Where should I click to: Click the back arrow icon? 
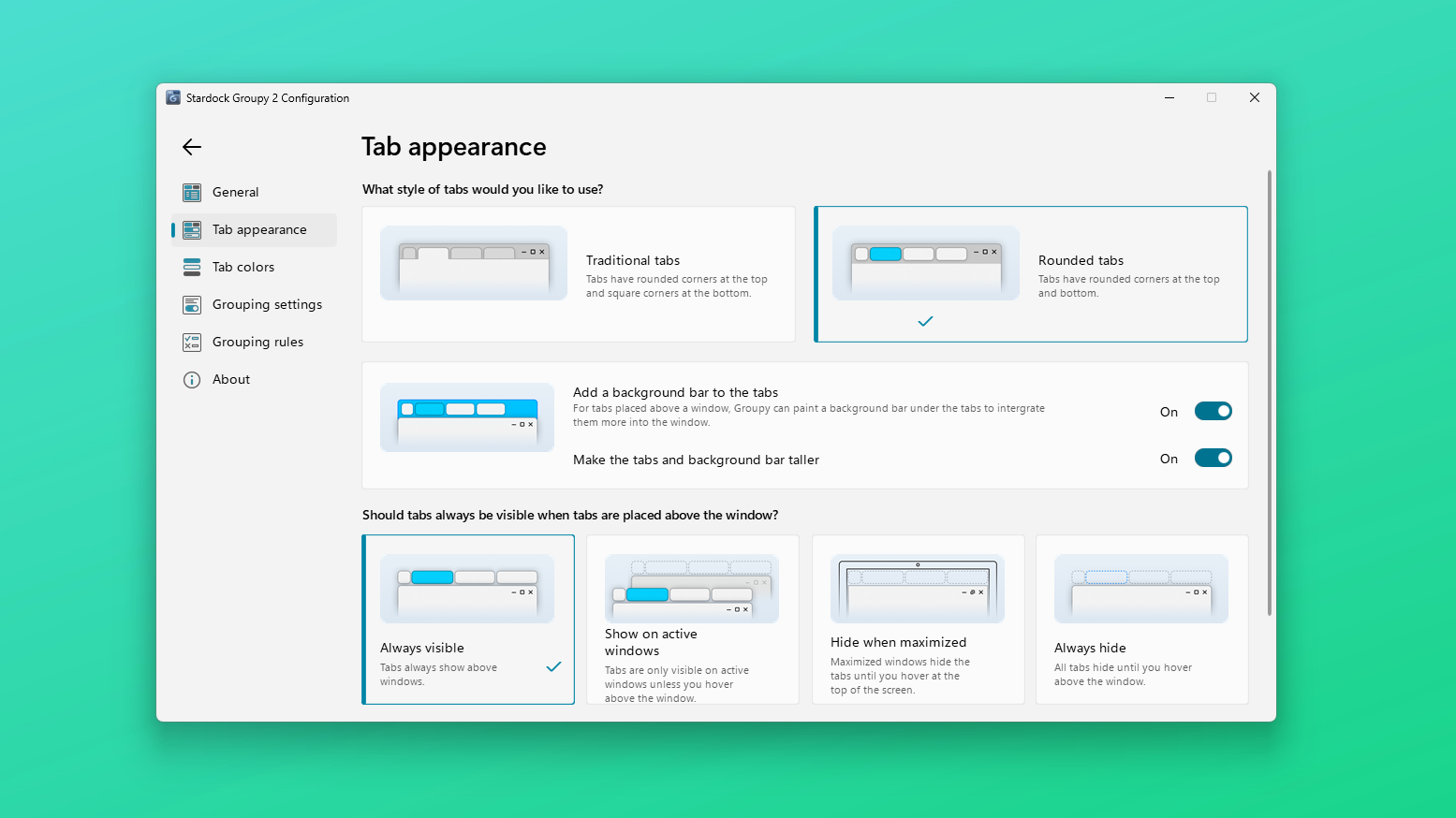tap(192, 147)
